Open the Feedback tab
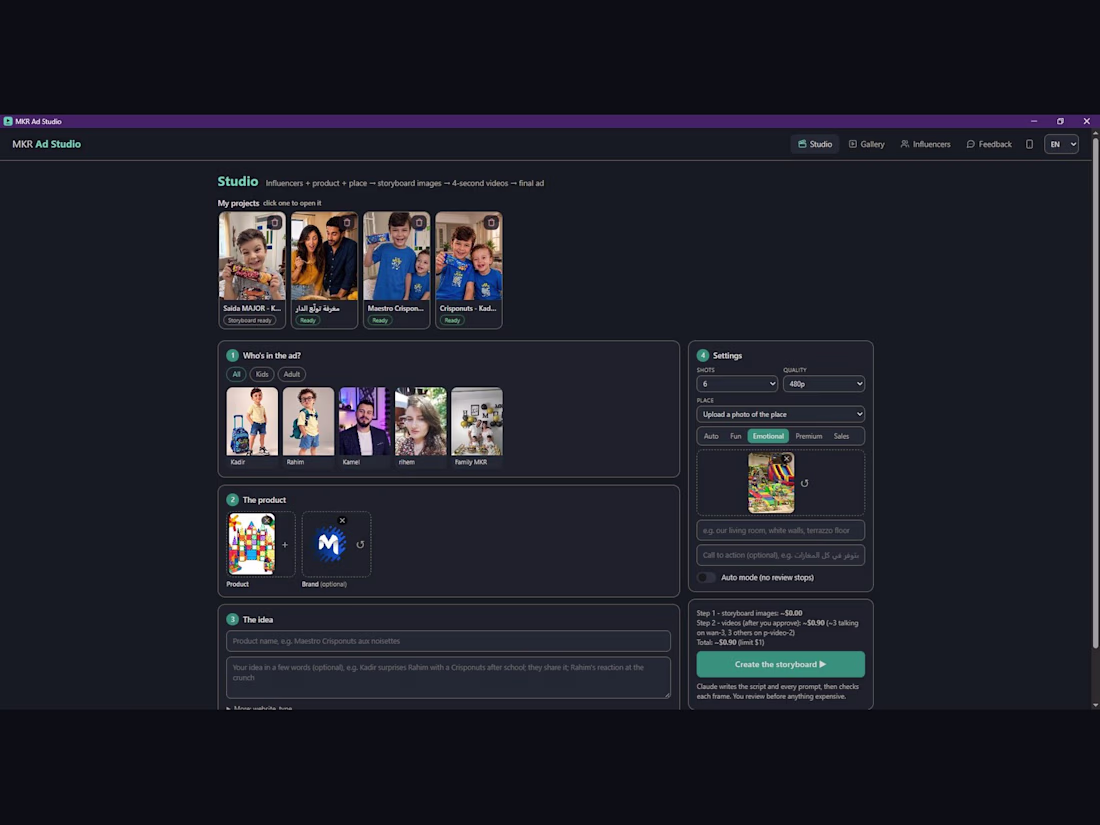This screenshot has width=1100, height=825. [989, 144]
